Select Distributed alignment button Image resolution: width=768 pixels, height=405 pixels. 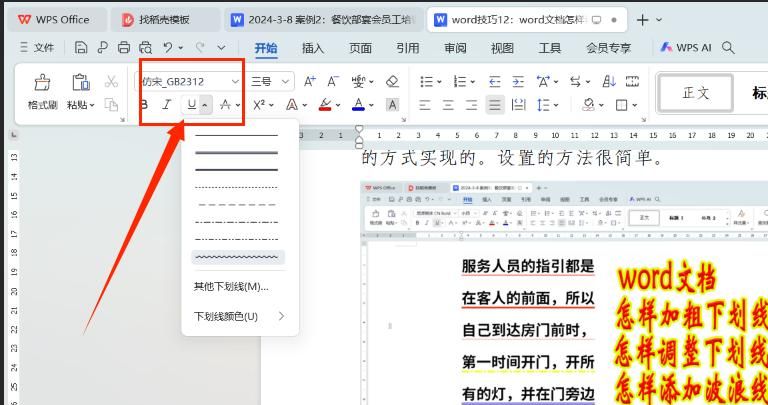(x=518, y=104)
